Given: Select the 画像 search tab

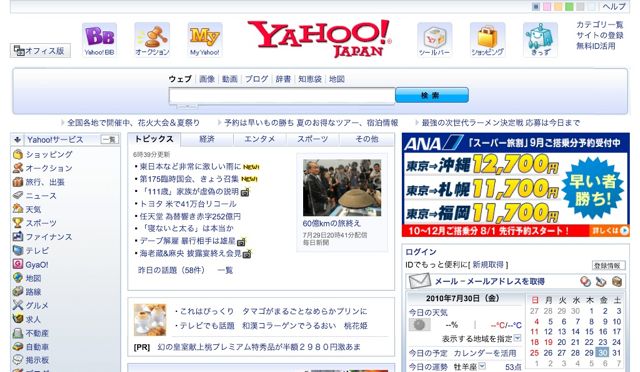Looking at the screenshot, I should click(x=207, y=79).
